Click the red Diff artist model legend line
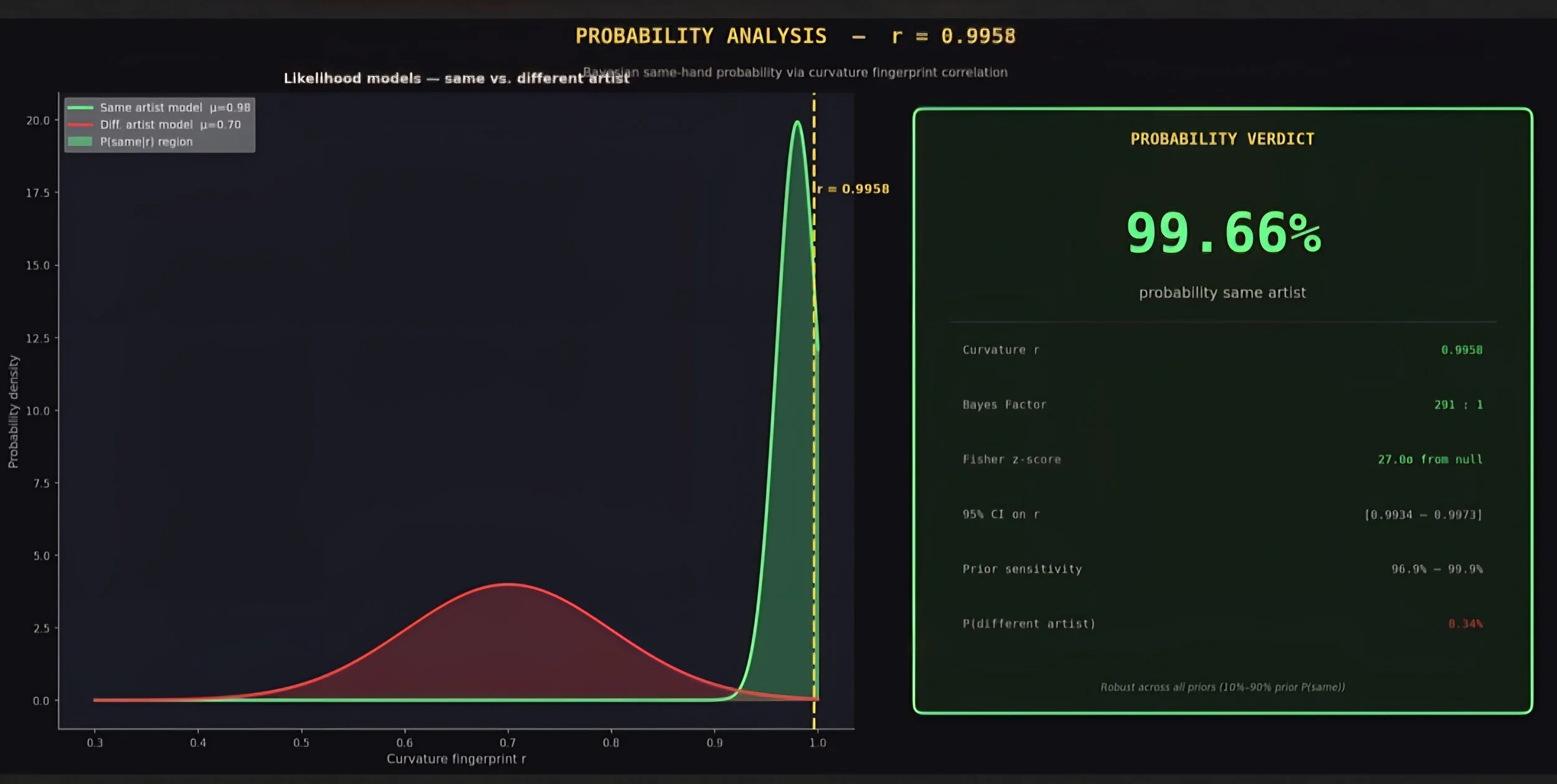This screenshot has width=1557, height=784. coord(80,125)
